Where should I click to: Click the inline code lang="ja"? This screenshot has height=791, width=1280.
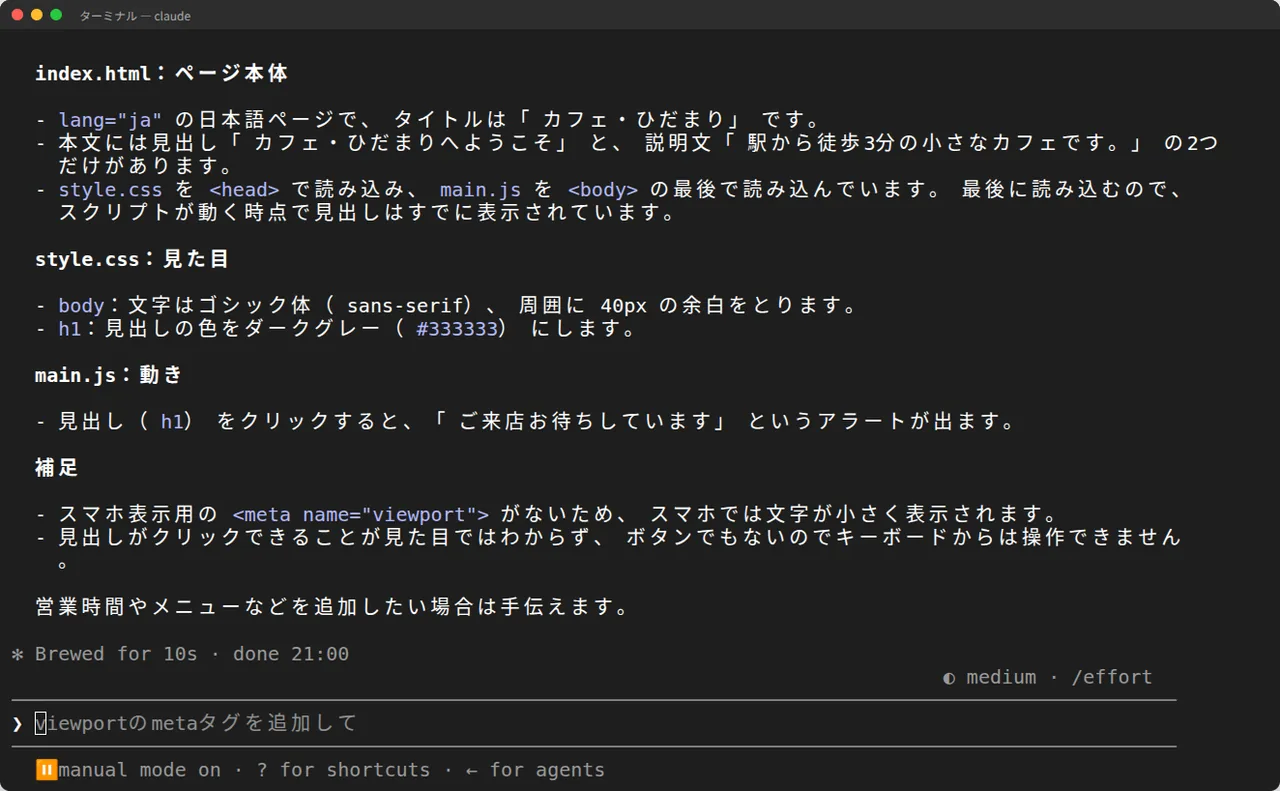pos(110,121)
